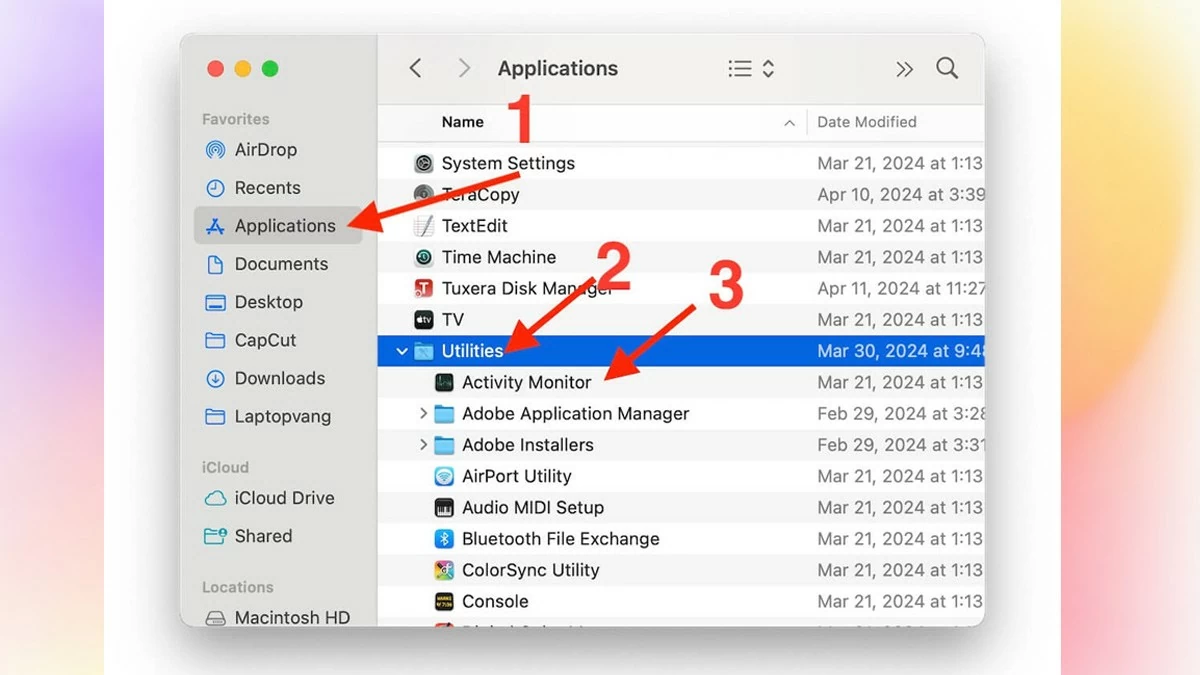The image size is (1200, 675).
Task: Select AirPort Utility
Action: tap(517, 476)
